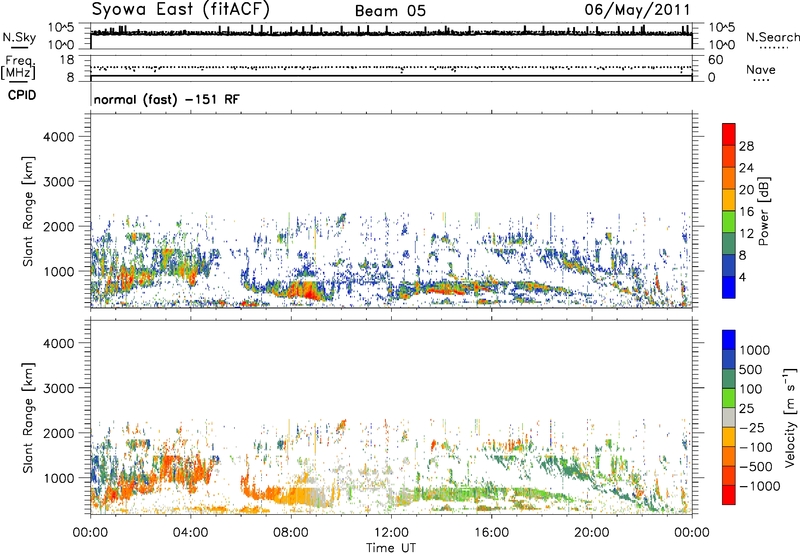The image size is (800, 554).
Task: Click the '20:00' time axis tick label
Action: pyautogui.click(x=591, y=533)
